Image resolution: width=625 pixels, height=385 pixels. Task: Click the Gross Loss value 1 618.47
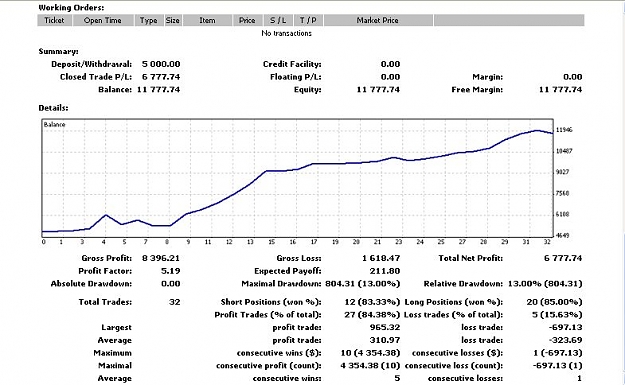point(381,258)
